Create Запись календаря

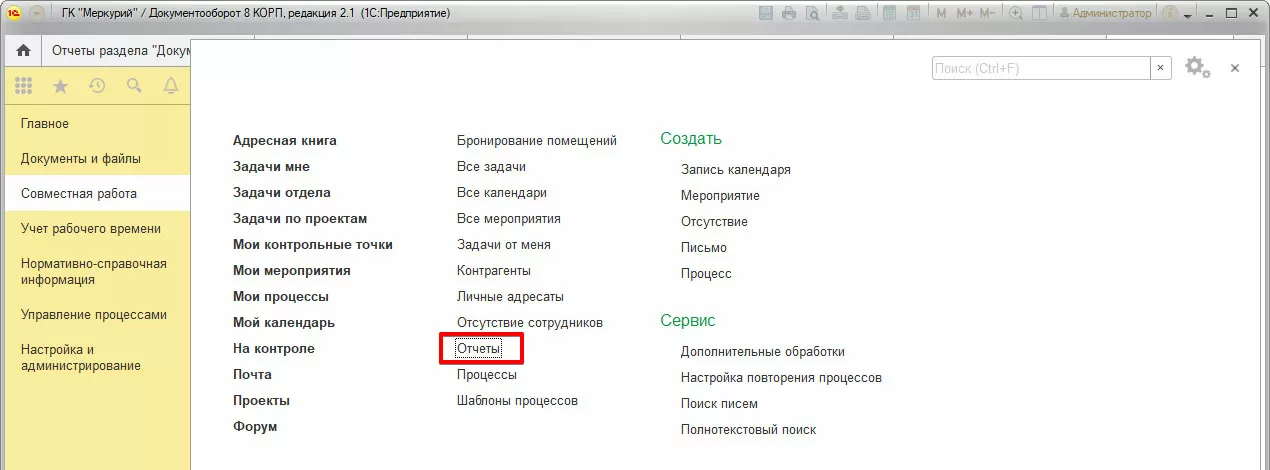(736, 170)
